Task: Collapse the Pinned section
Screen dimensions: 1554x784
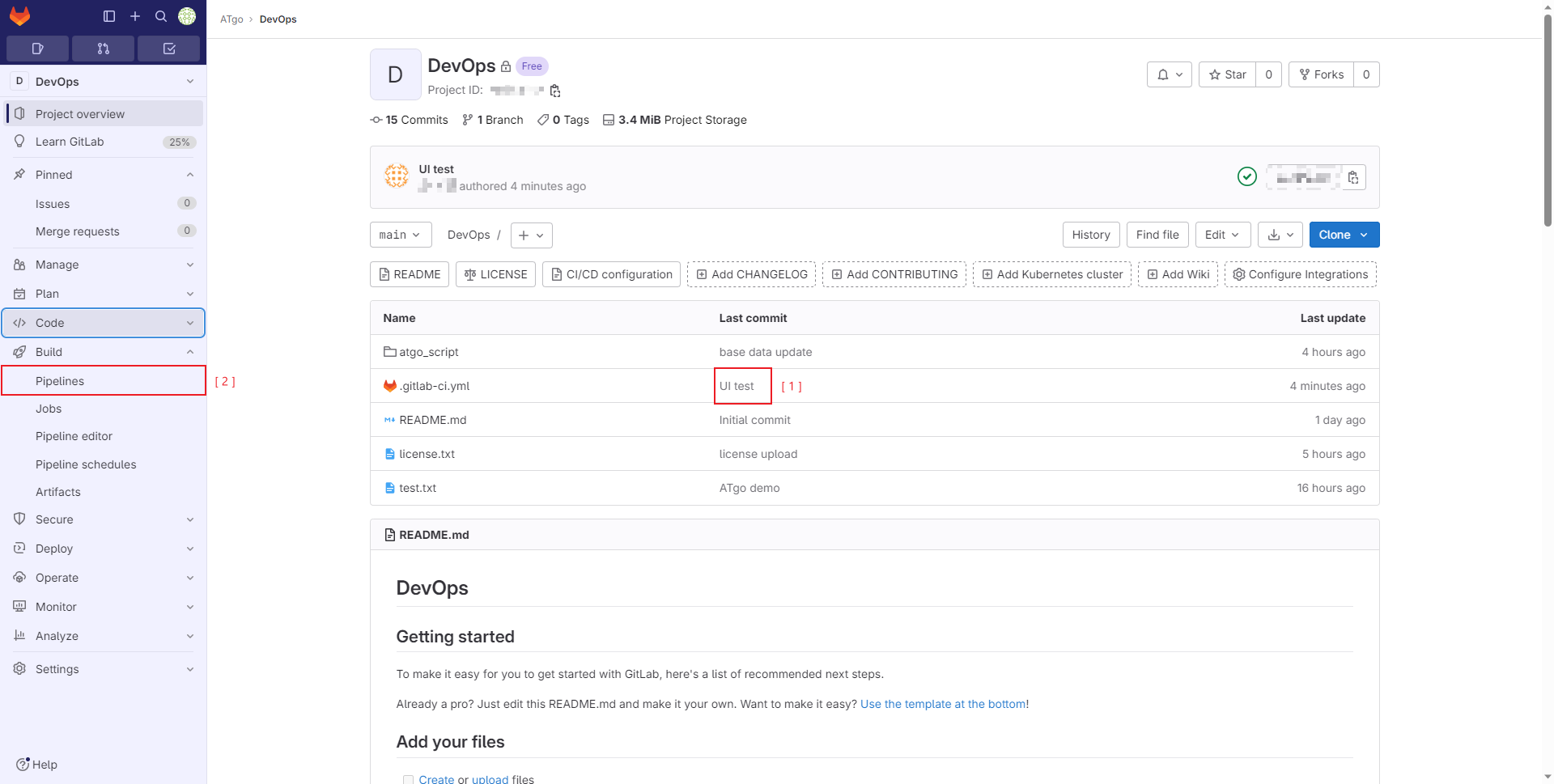Action: 104,175
